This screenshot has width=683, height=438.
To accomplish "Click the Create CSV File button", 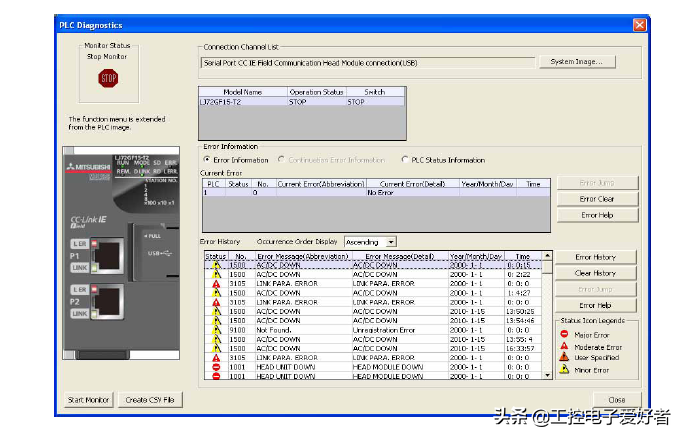I will click(150, 400).
